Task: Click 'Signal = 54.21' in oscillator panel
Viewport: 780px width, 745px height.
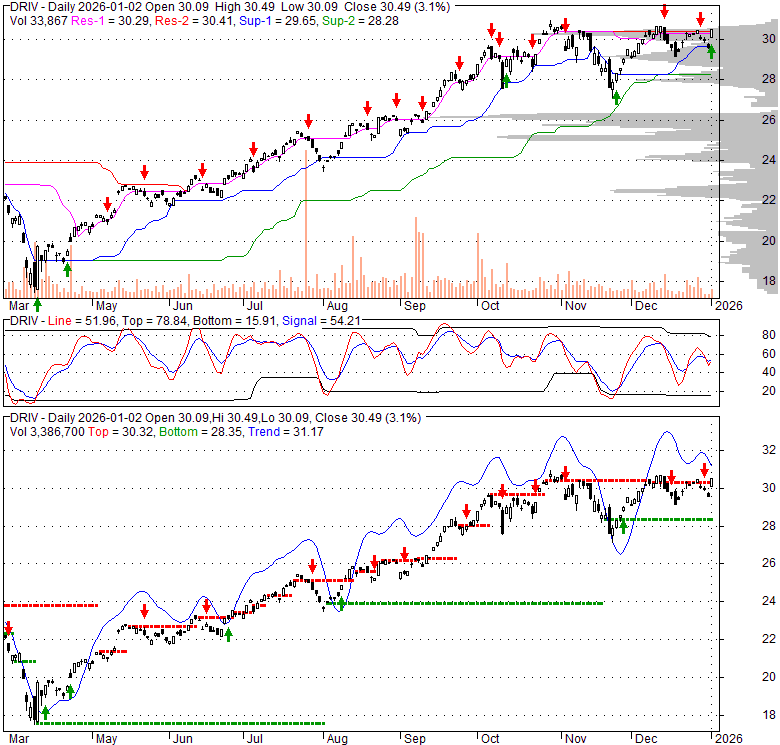Action: point(321,321)
